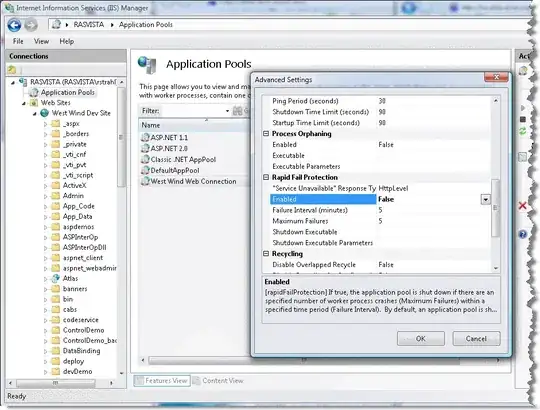Click the red X remove action icon
Viewport: 540px width, 410px height.
pos(522,206)
